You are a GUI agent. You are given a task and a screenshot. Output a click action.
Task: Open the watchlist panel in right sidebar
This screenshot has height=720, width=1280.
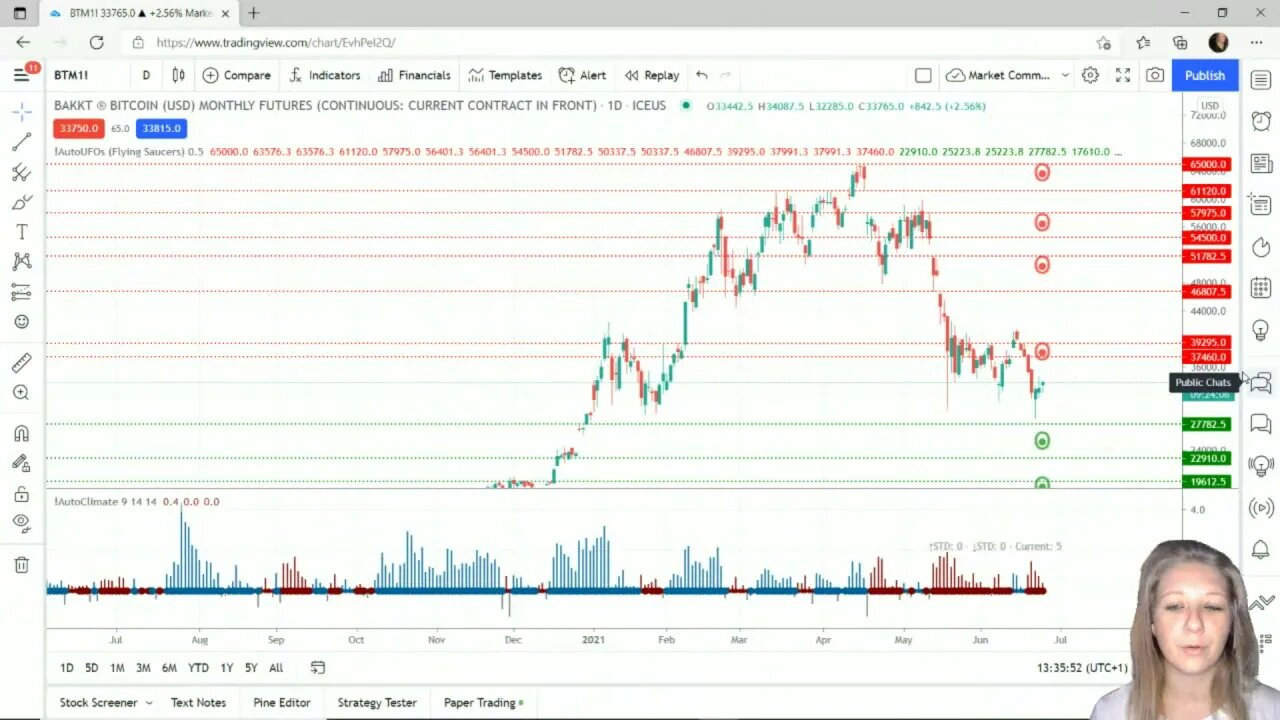(x=1260, y=80)
